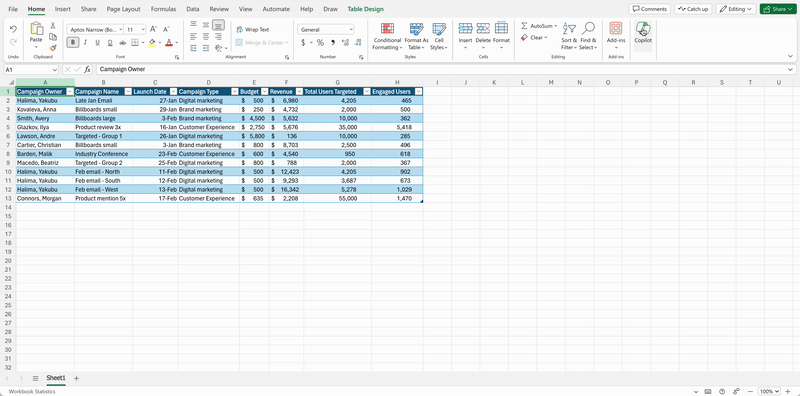Open the all sheets list icon

pyautogui.click(x=35, y=378)
